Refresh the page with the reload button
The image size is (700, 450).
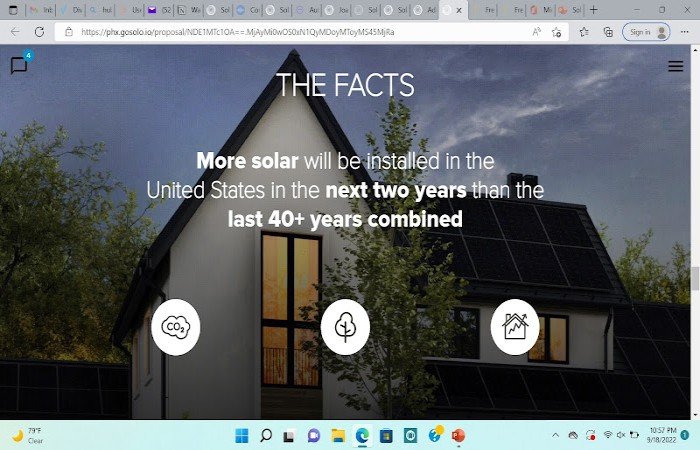[x=39, y=32]
